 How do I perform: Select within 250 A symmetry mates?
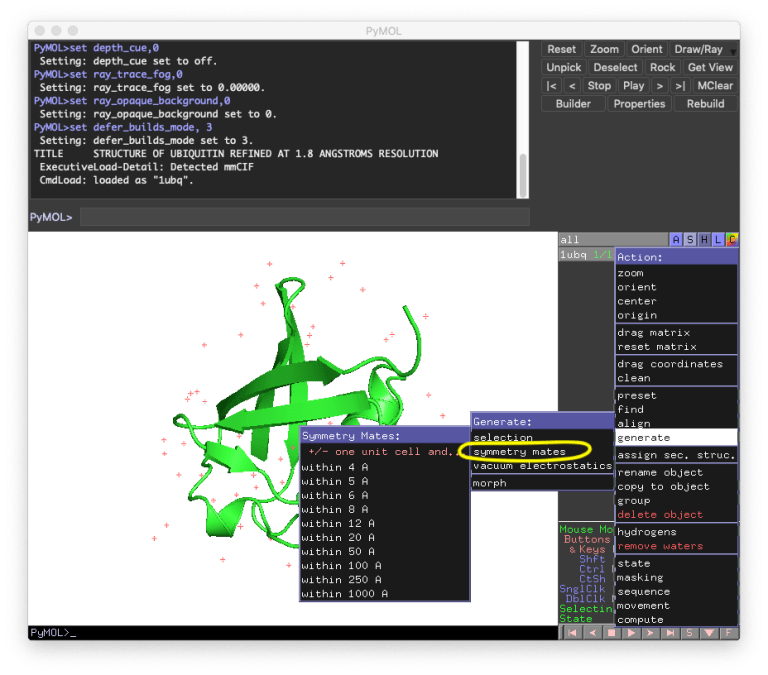click(x=384, y=580)
